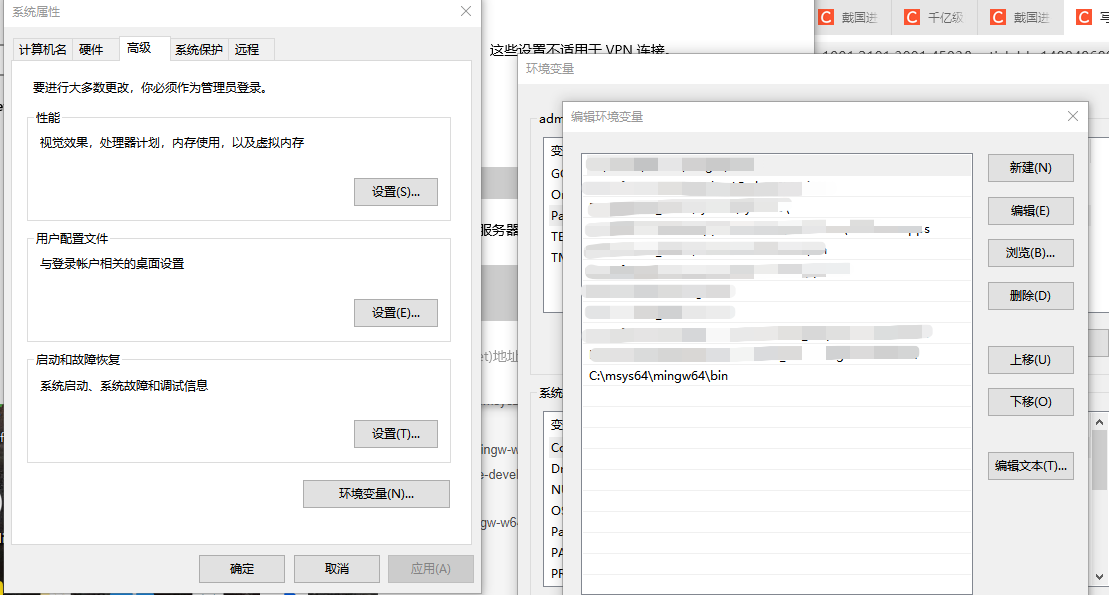The height and width of the screenshot is (595, 1109).
Task: Go to the 系统保护 tab
Action: coord(199,50)
